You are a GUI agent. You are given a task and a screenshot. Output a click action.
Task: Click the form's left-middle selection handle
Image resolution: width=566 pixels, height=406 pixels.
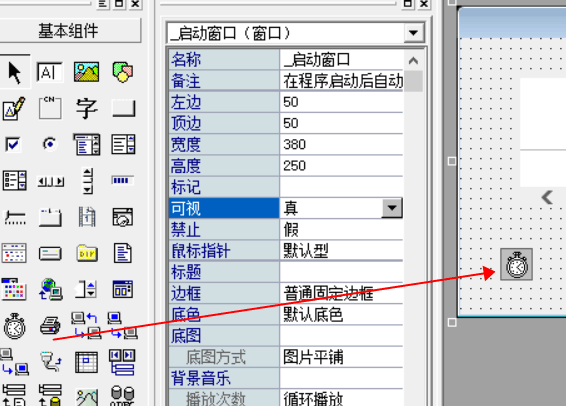point(452,161)
